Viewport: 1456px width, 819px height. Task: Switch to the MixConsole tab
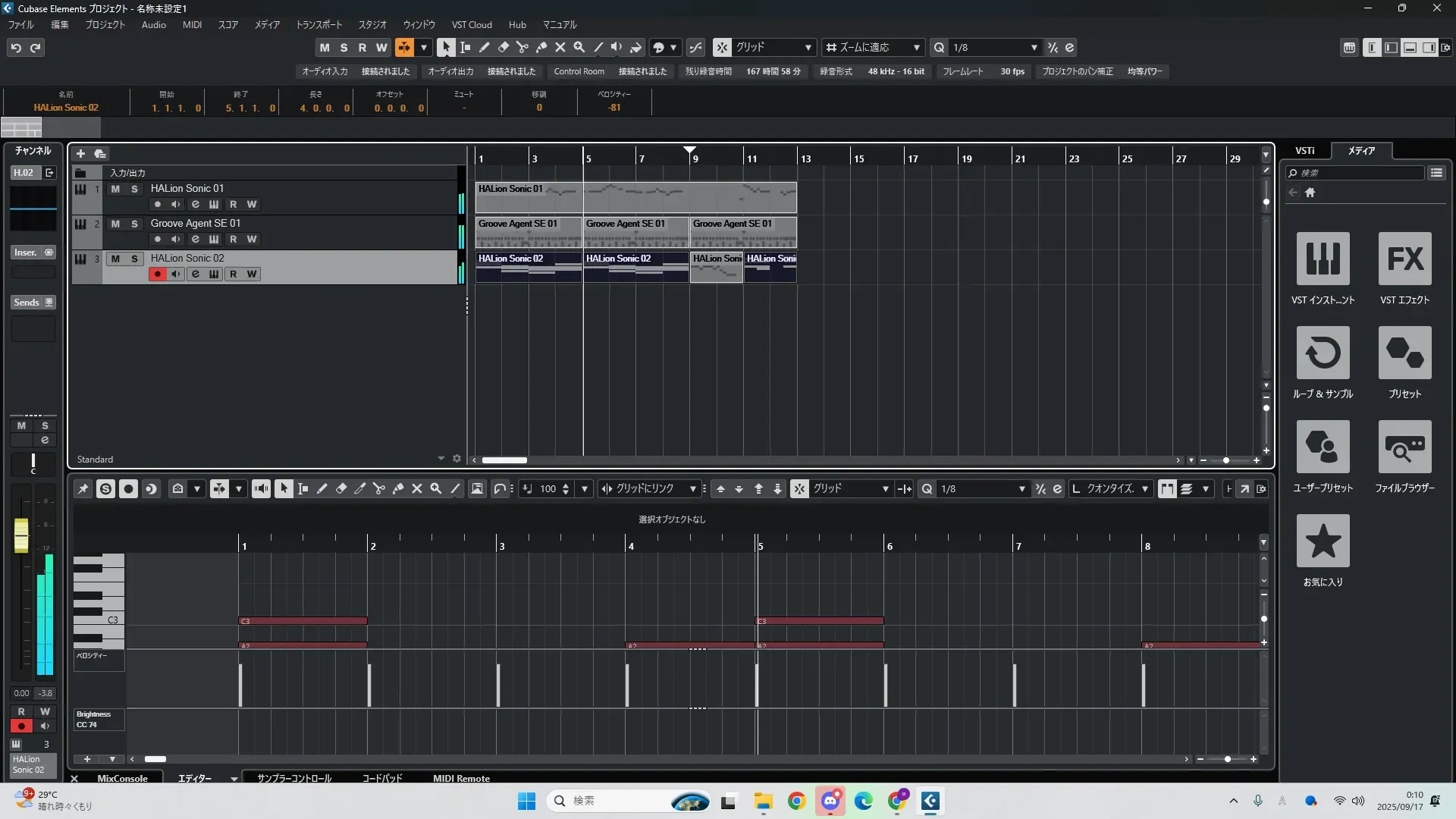point(122,778)
